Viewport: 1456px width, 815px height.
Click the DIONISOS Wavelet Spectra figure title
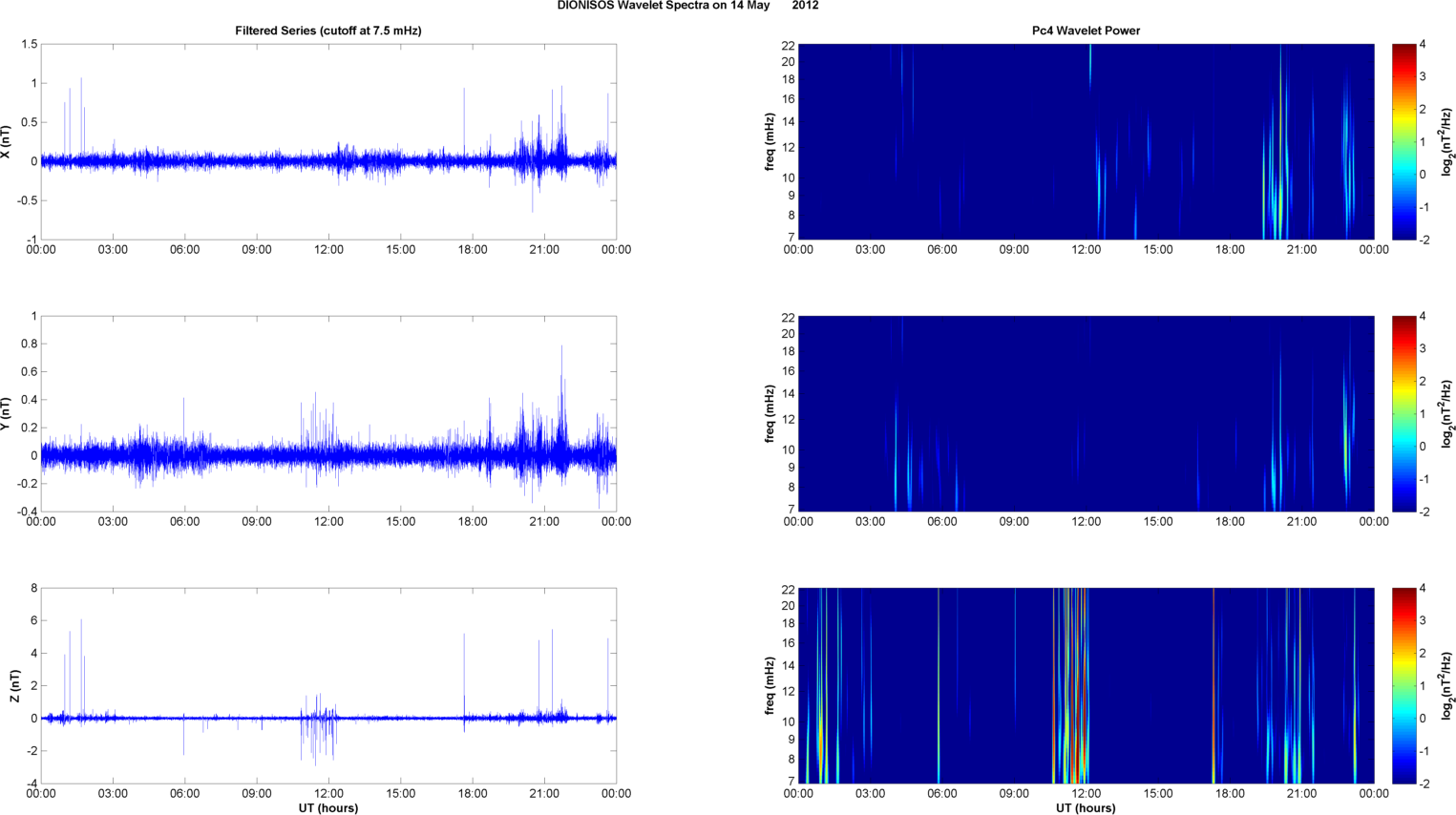coord(687,6)
